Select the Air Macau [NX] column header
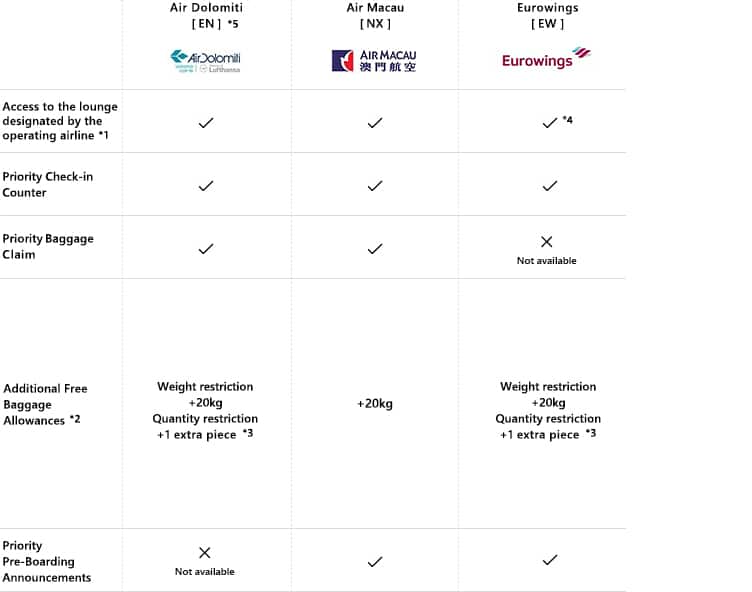The height and width of the screenshot is (592, 752). 375,15
